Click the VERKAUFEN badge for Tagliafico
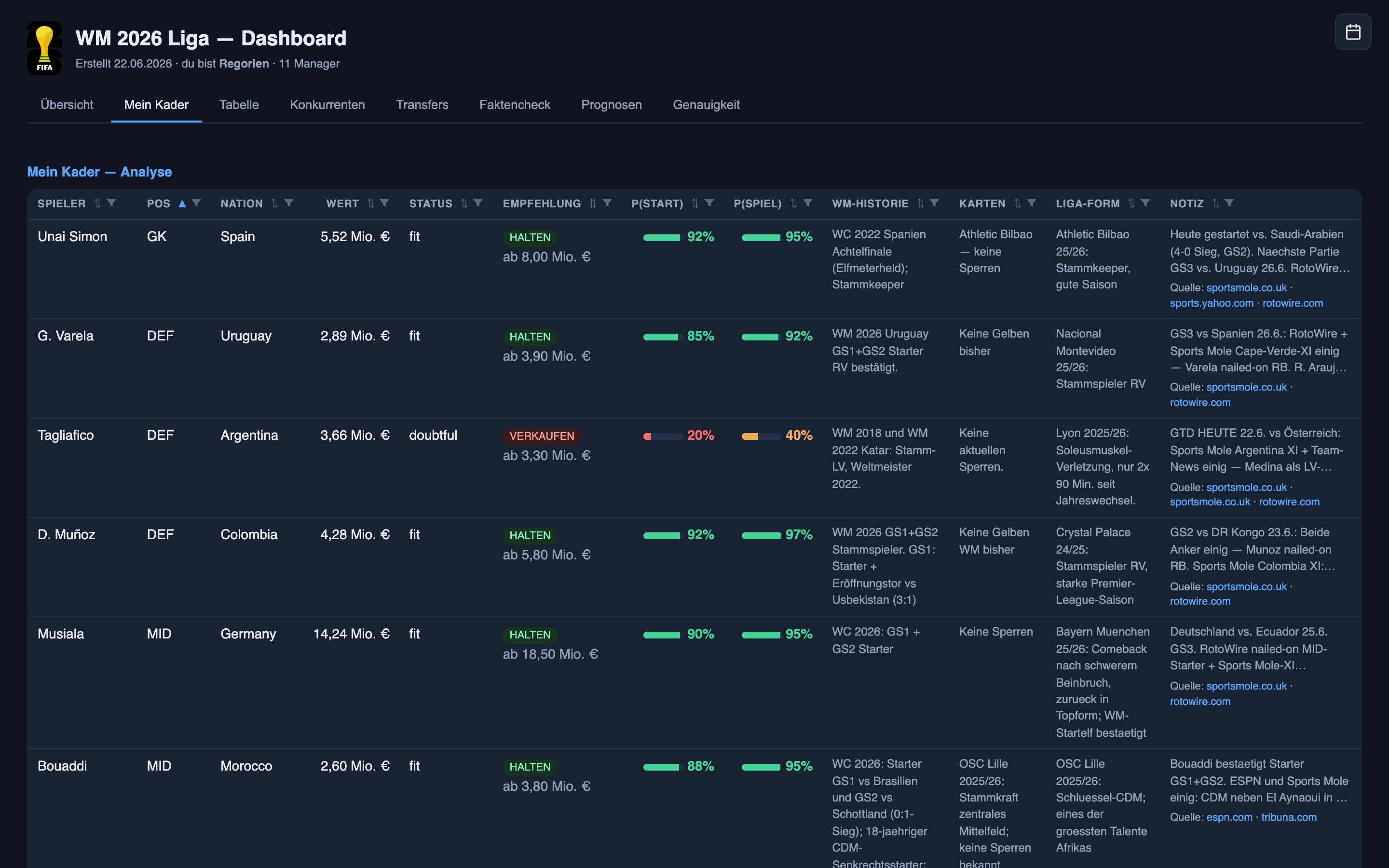The width and height of the screenshot is (1389, 868). [541, 436]
